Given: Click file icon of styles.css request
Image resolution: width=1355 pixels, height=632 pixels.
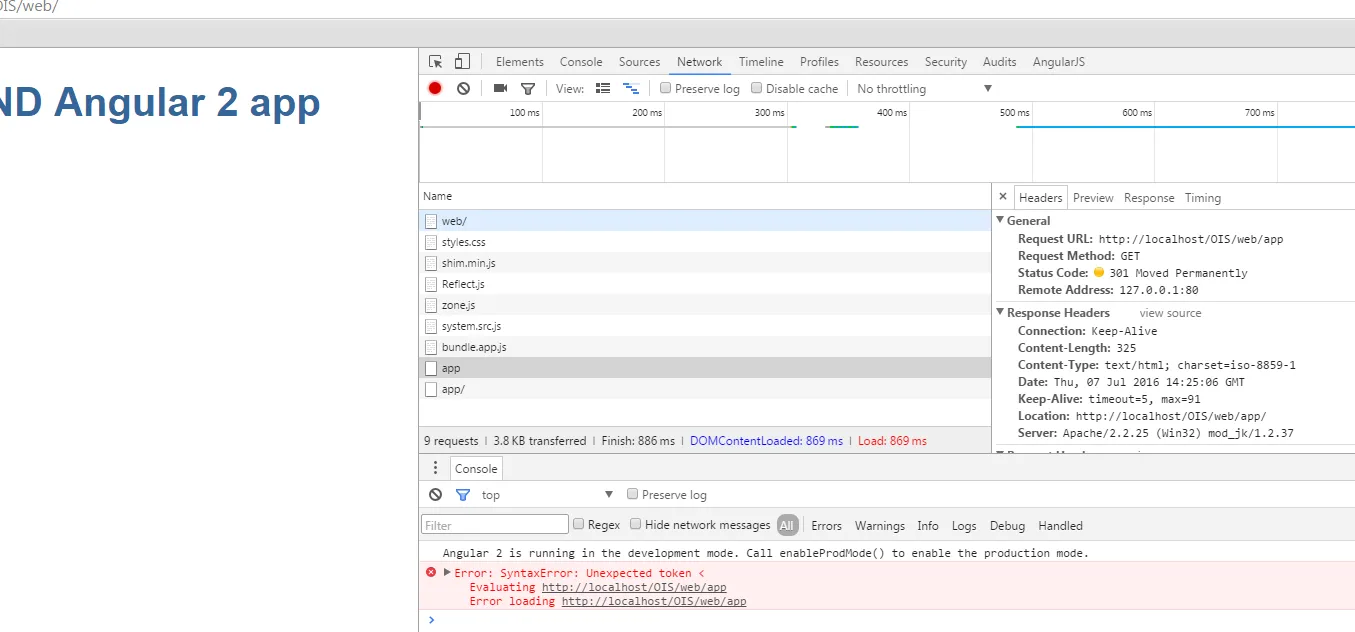Looking at the screenshot, I should click(x=431, y=242).
